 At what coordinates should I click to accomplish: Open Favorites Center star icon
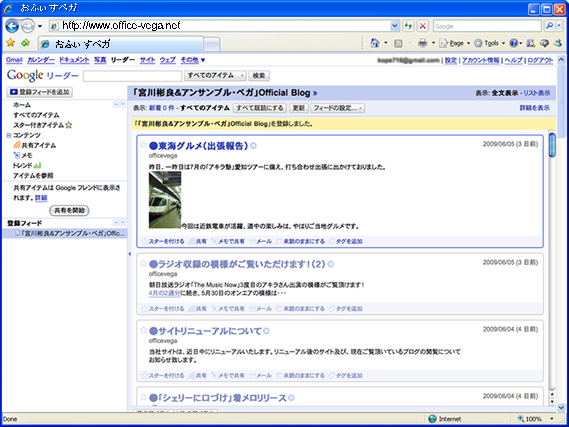coord(11,43)
